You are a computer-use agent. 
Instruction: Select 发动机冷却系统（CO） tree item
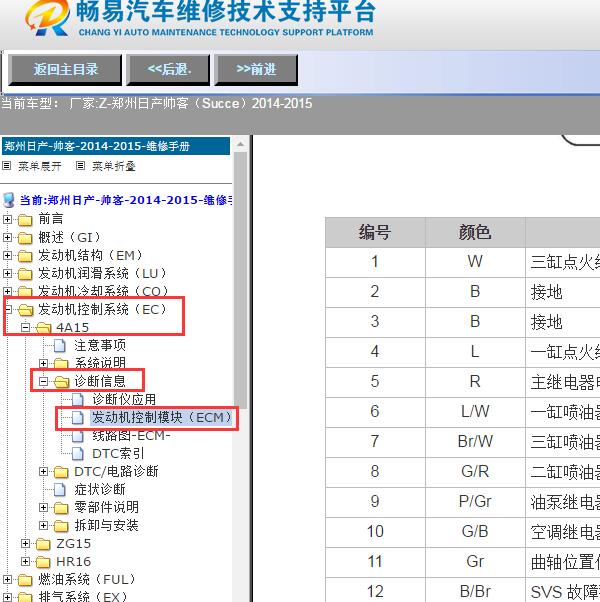coord(102,291)
